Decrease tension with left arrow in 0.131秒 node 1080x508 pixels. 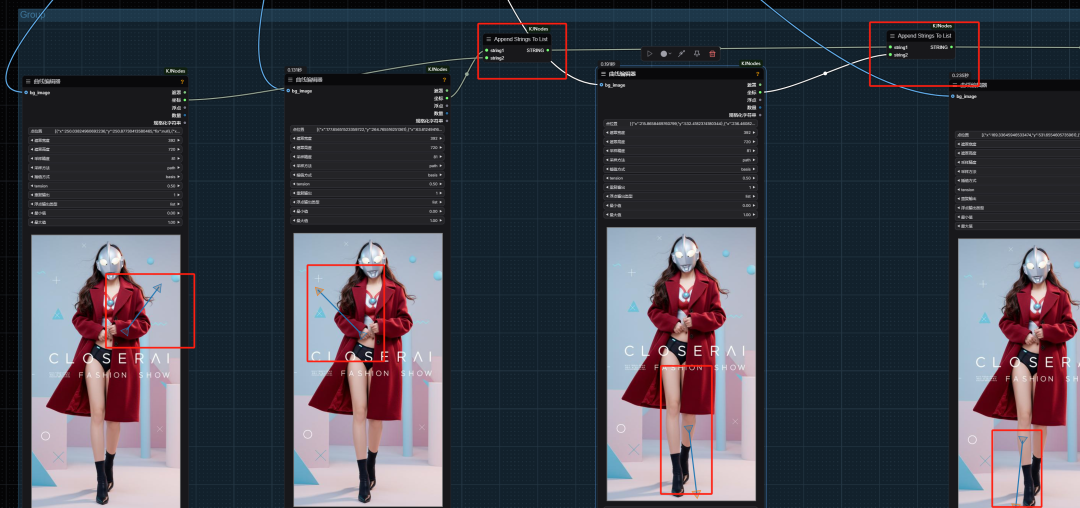point(294,184)
